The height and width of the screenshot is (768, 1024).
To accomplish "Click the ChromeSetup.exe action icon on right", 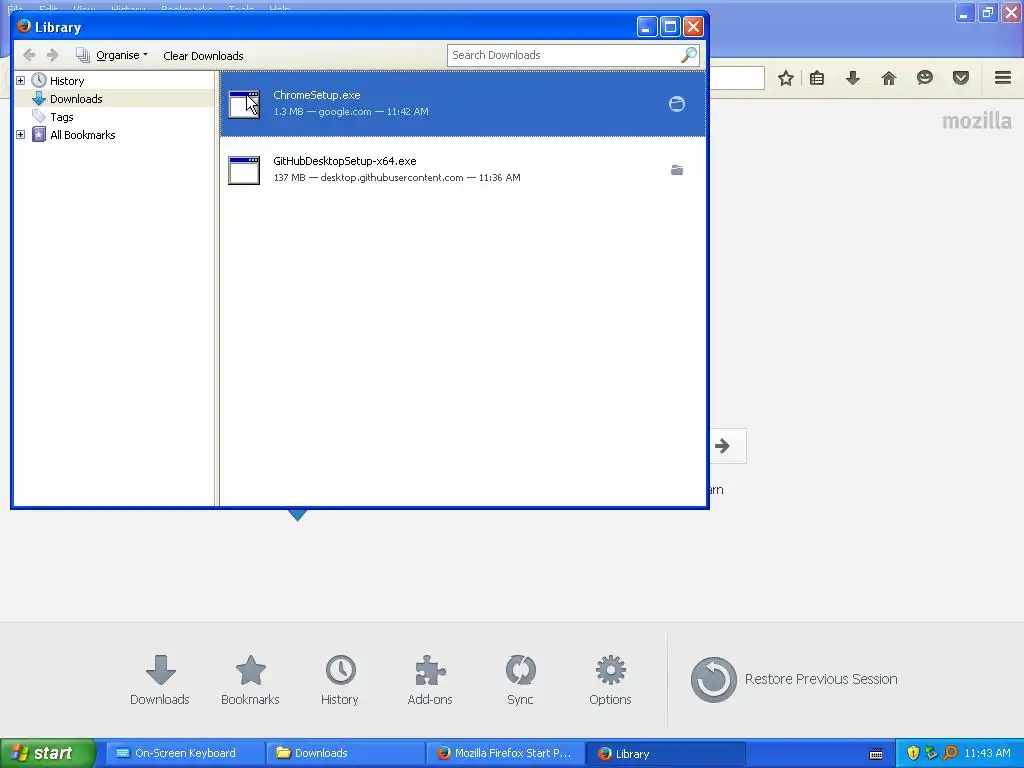I will pyautogui.click(x=677, y=104).
